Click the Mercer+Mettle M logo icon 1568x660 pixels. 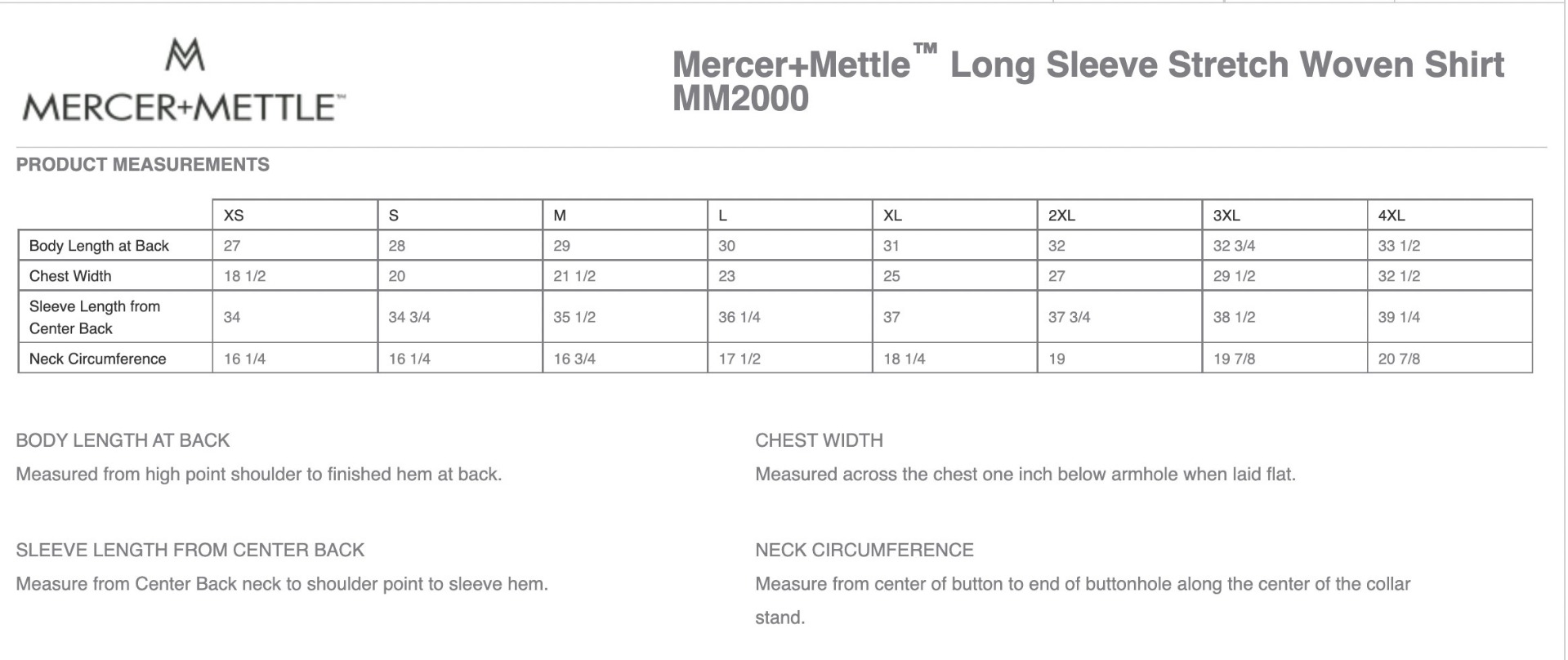(x=185, y=55)
